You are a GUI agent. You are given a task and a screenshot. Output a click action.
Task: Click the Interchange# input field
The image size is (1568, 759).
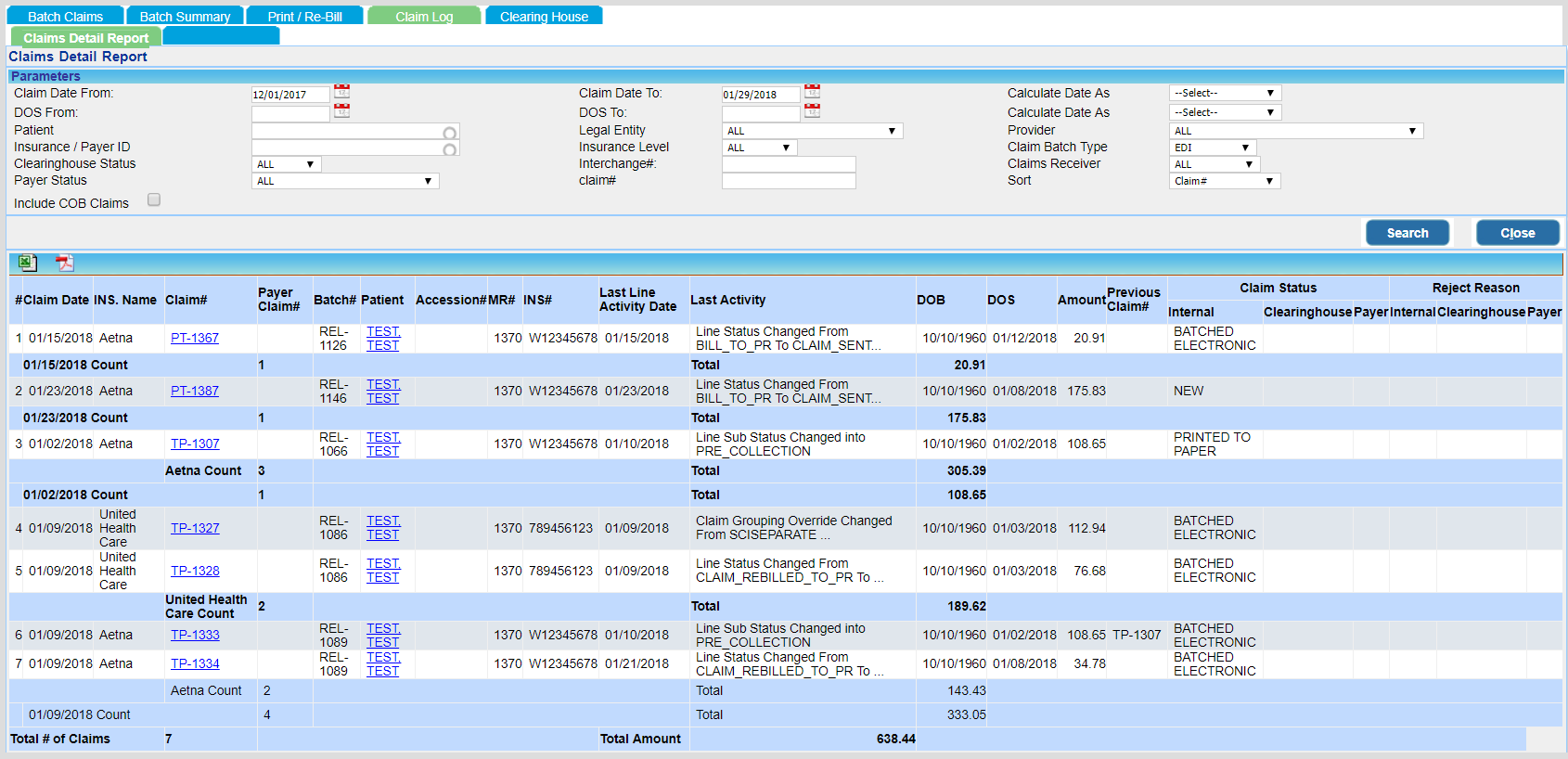[x=789, y=164]
